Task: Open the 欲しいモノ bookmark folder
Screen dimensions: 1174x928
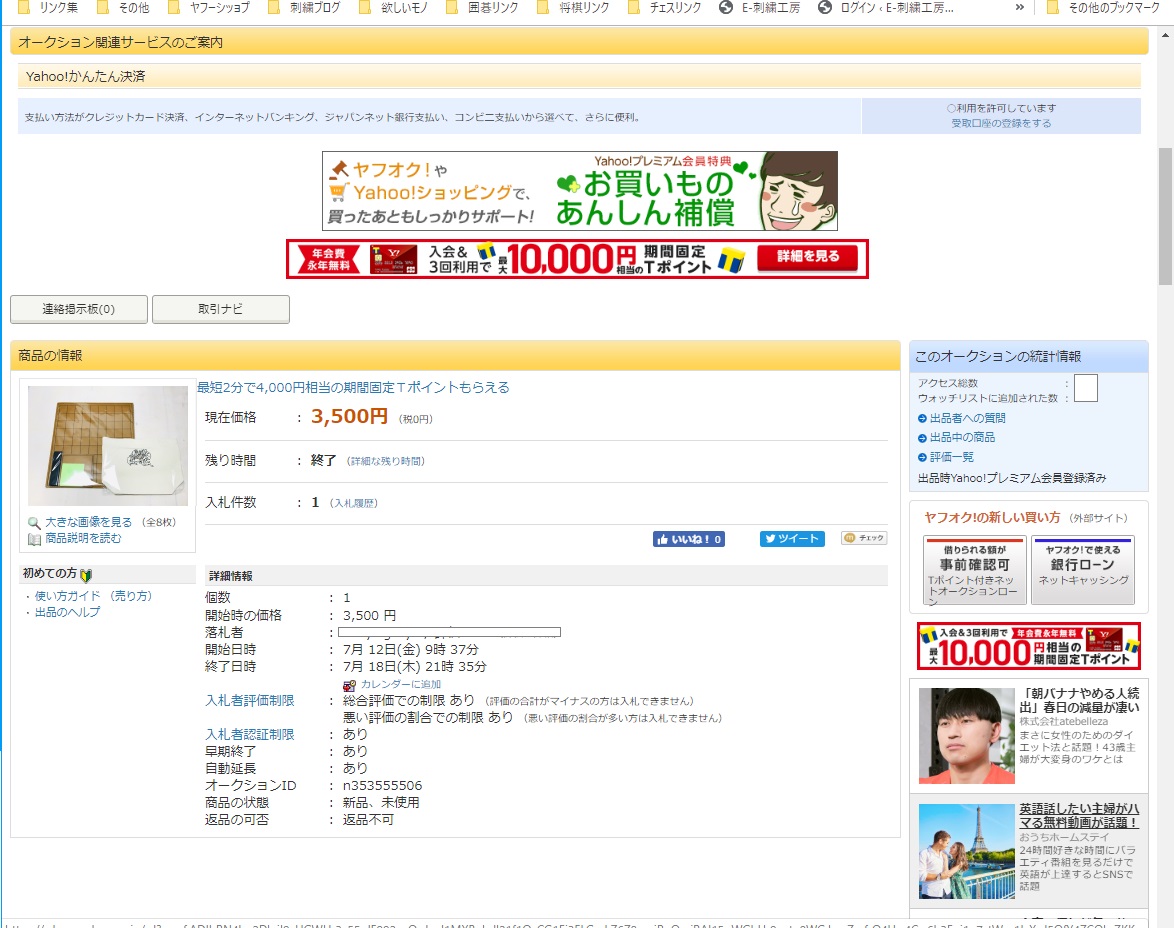Action: (394, 7)
